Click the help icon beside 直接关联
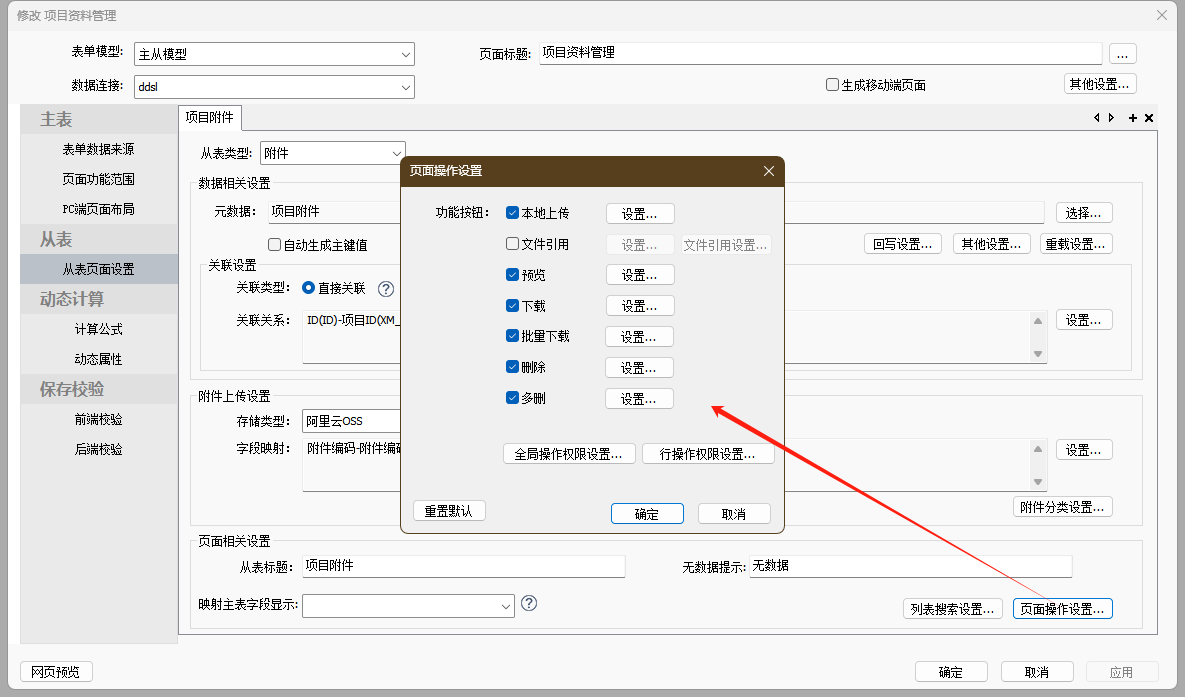 [386, 288]
